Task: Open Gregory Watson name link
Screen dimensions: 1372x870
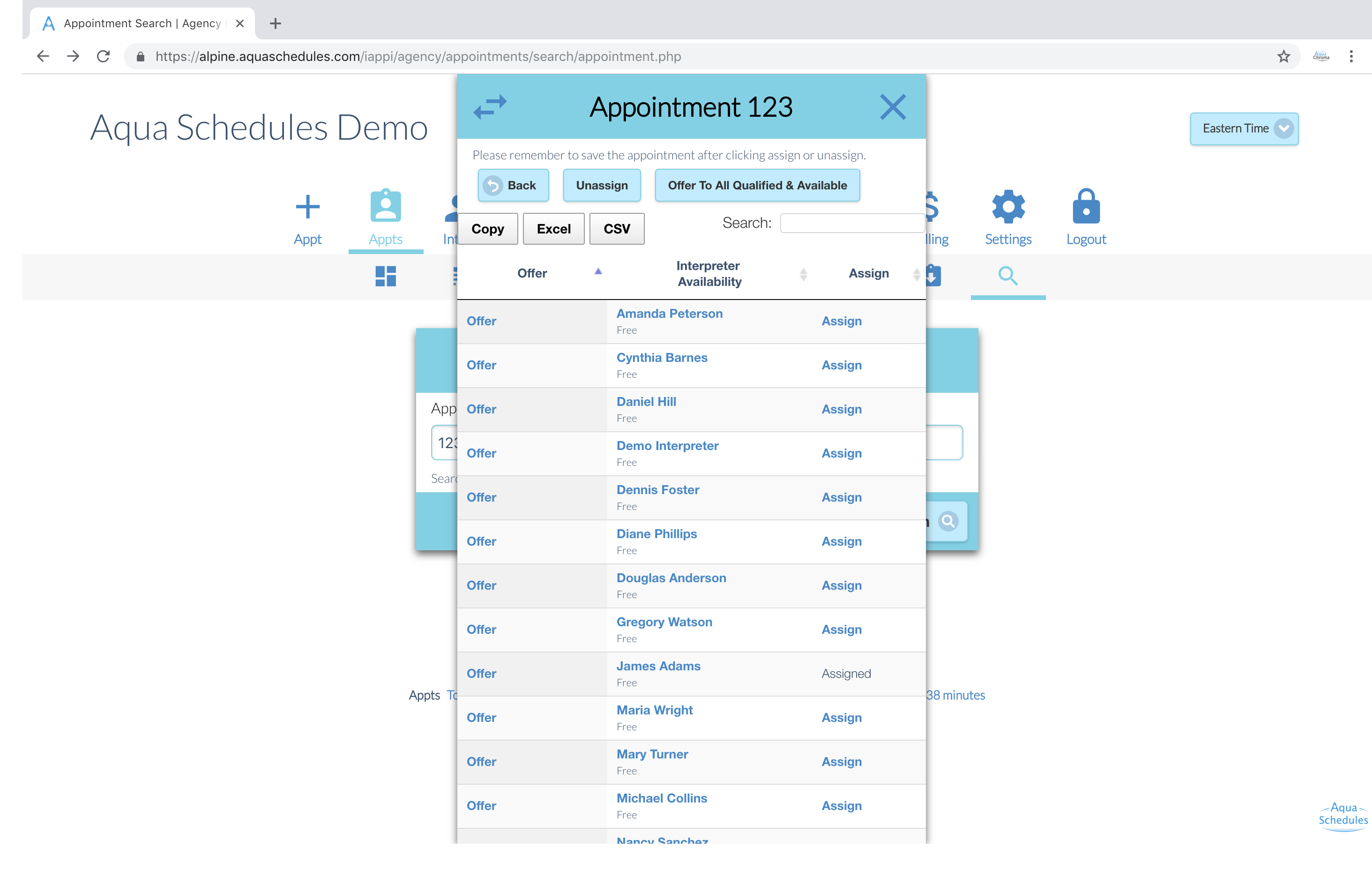Action: (664, 622)
